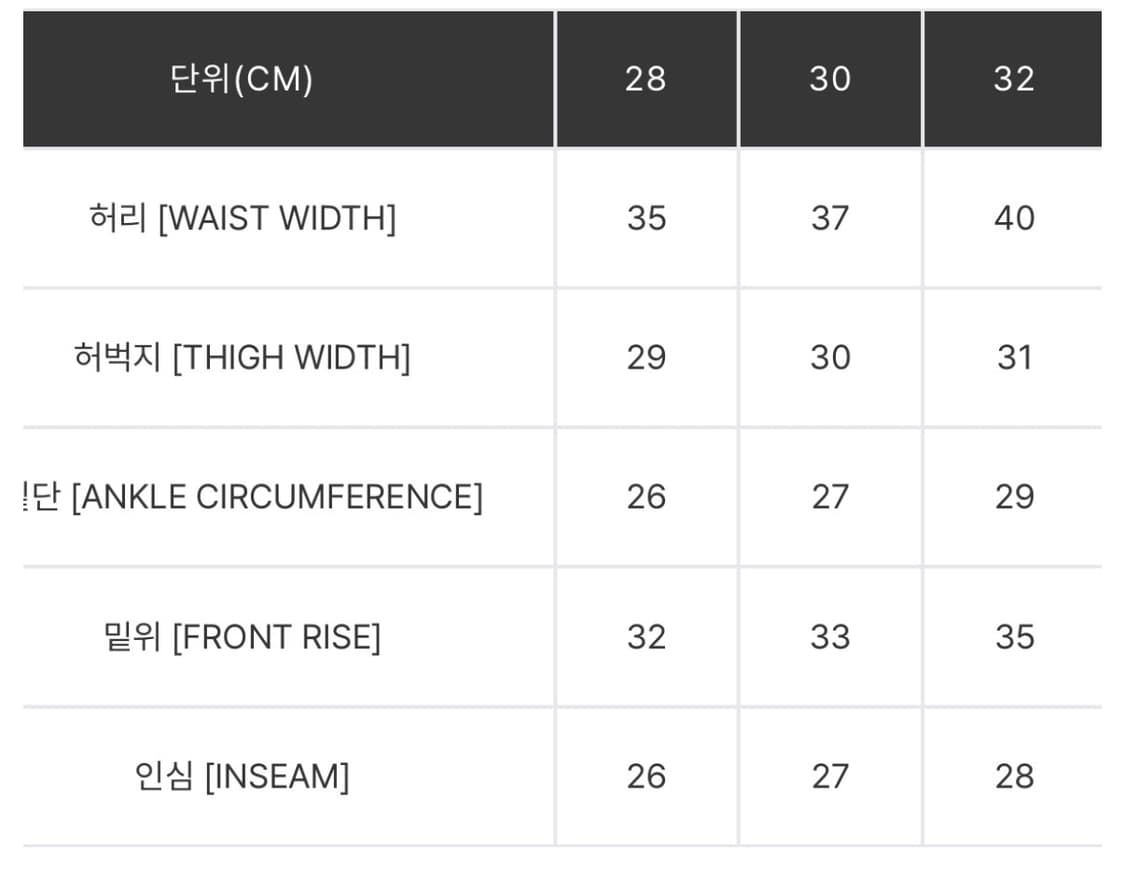Select inseam value 28 for size 32

pos(1014,776)
